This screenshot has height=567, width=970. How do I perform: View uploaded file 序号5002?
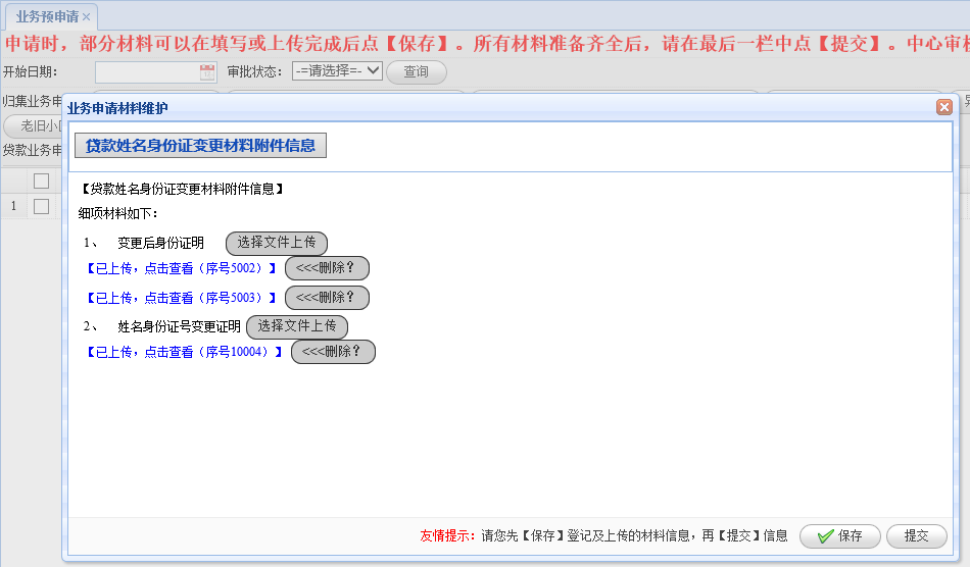pyautogui.click(x=181, y=269)
